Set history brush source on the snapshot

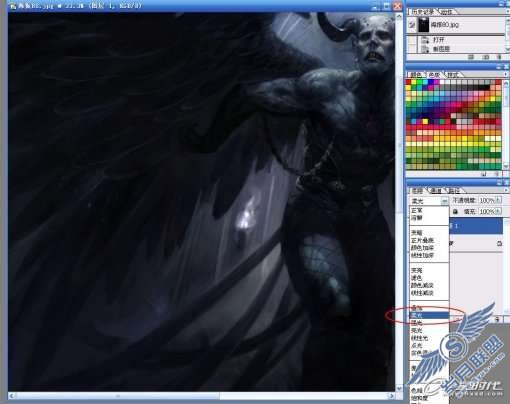(x=412, y=25)
